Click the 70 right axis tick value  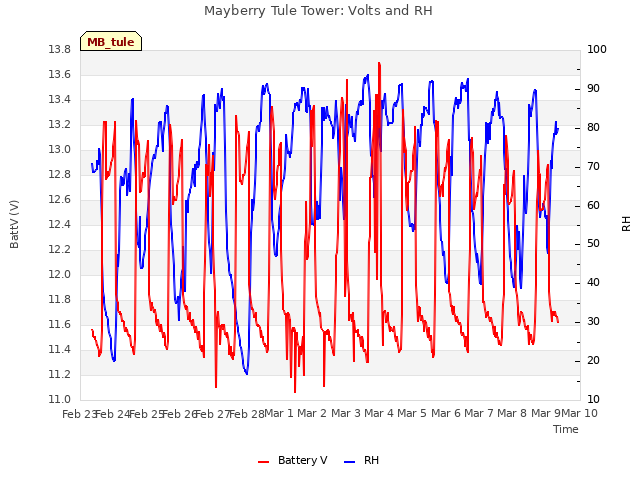coord(593,167)
